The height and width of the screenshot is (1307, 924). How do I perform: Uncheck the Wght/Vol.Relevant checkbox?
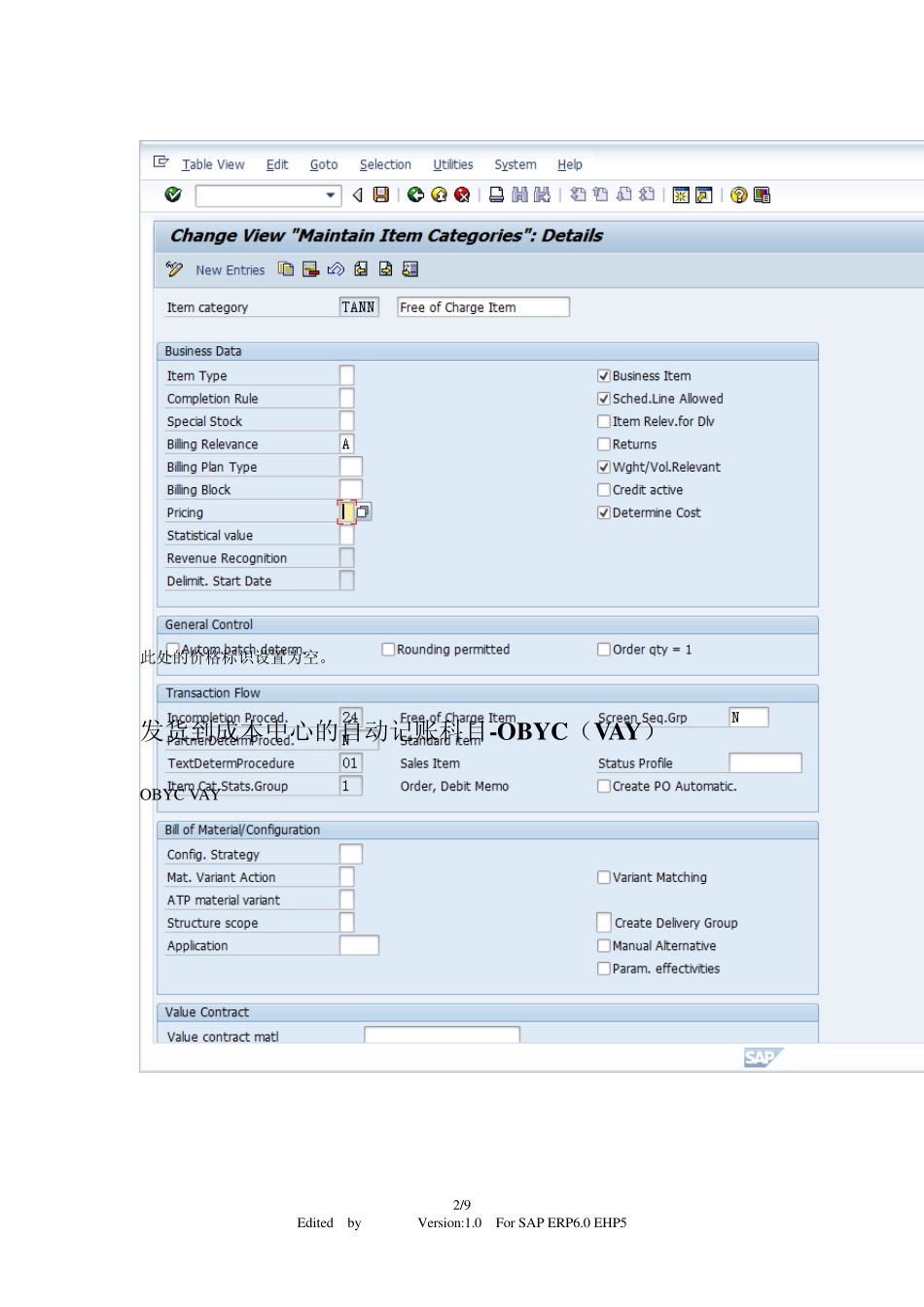604,467
